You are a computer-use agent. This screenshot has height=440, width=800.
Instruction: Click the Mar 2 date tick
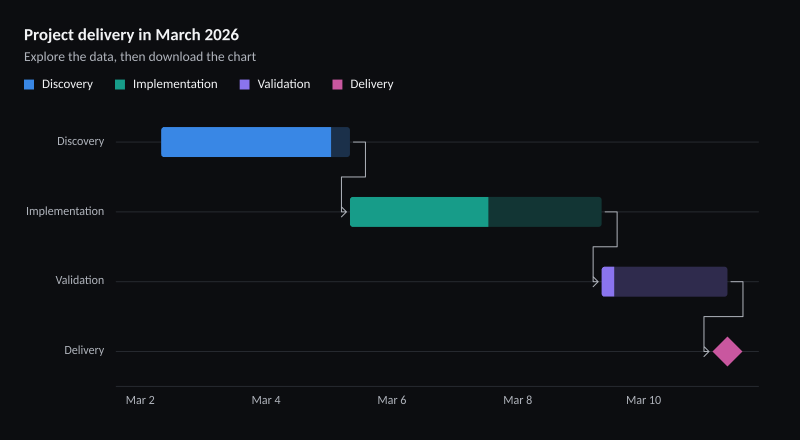click(x=140, y=400)
